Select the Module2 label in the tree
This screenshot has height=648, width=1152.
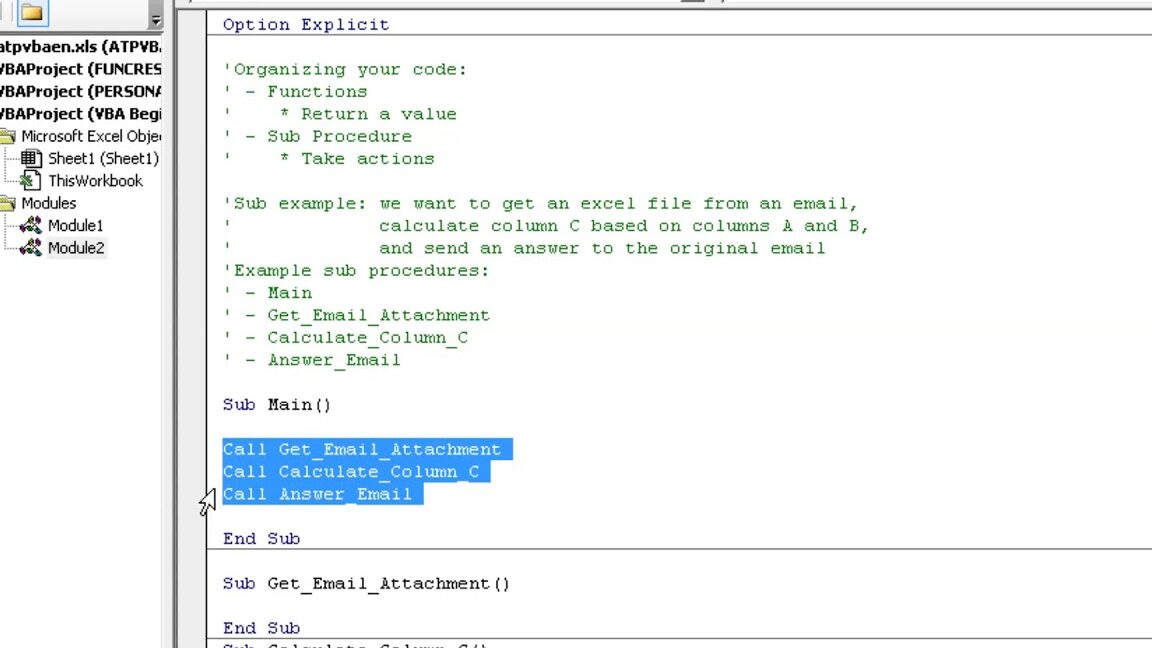point(76,247)
